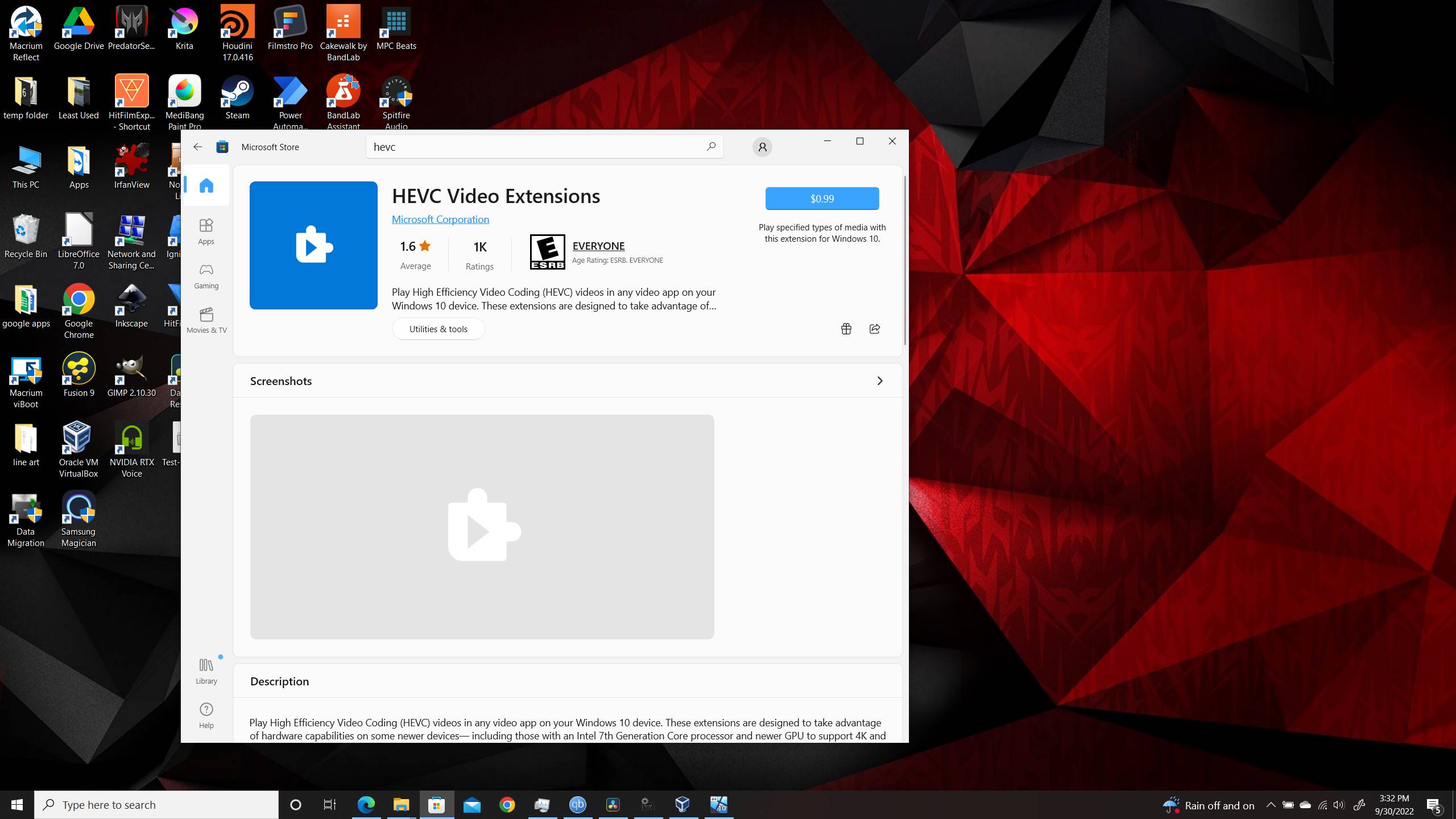
Task: Select Macrium Reflect desktop icon
Action: 26,34
